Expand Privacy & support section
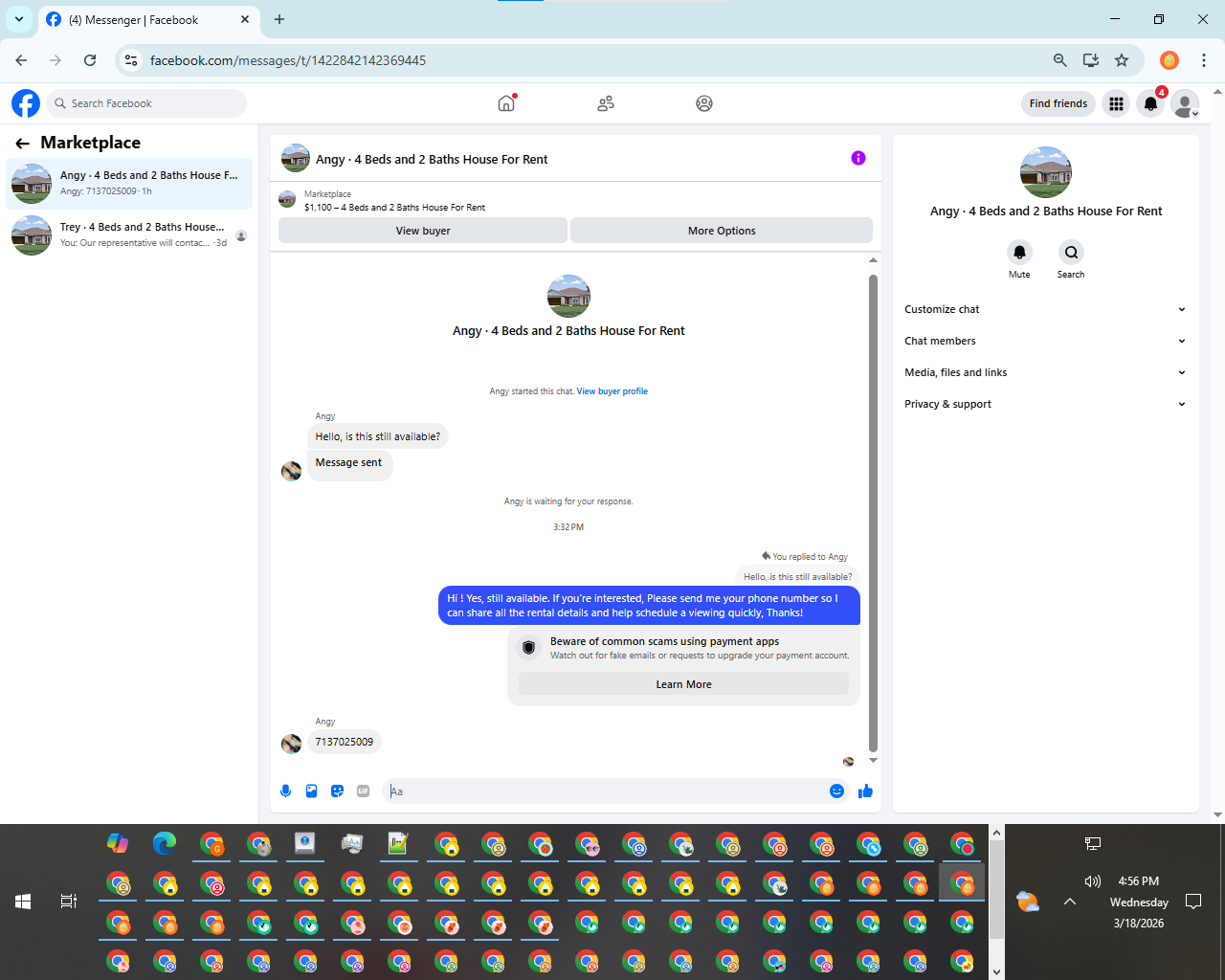 pyautogui.click(x=1045, y=404)
